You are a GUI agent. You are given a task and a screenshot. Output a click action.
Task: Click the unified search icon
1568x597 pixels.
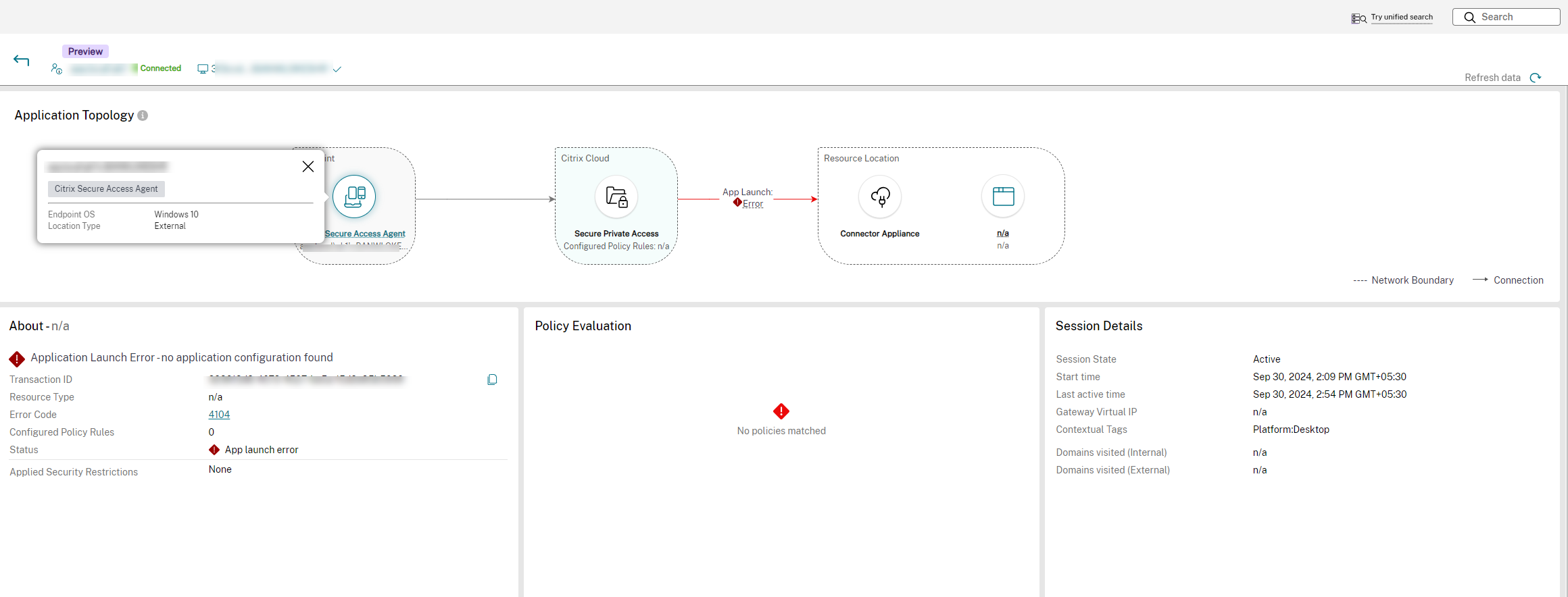(1358, 18)
